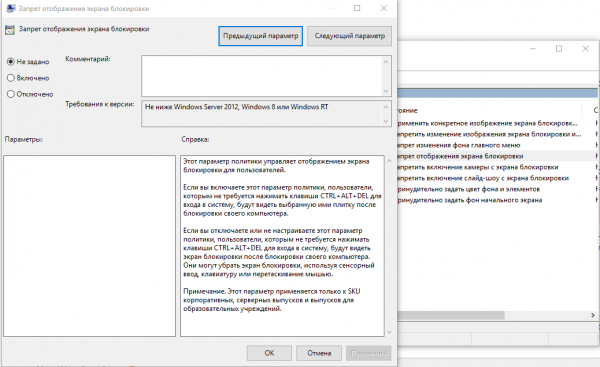Image resolution: width=600 pixels, height=367 pixels.
Task: Select "Запретить включение камеры с экрана блокировки"
Action: pyautogui.click(x=478, y=167)
